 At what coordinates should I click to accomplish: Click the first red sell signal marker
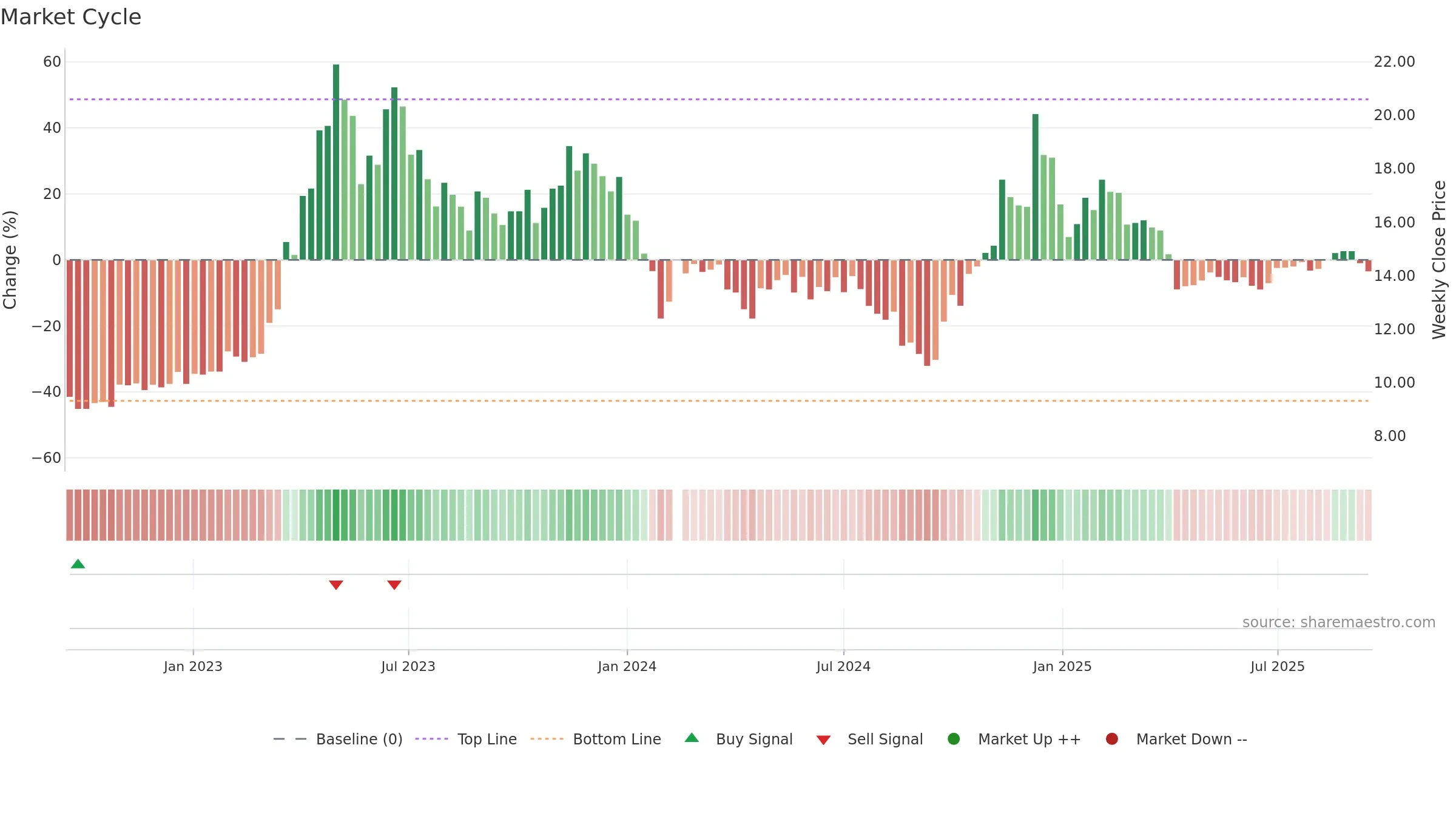point(336,585)
